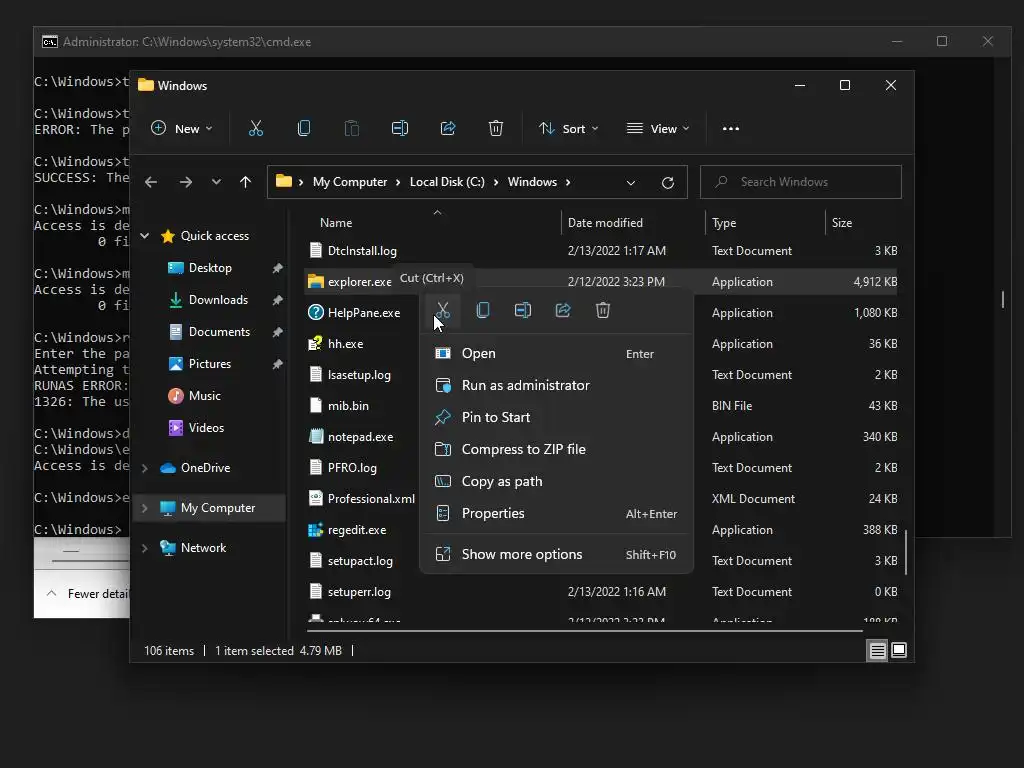The width and height of the screenshot is (1024, 768).
Task: Click the Paste icon in the Explorer toolbar
Action: click(x=352, y=129)
